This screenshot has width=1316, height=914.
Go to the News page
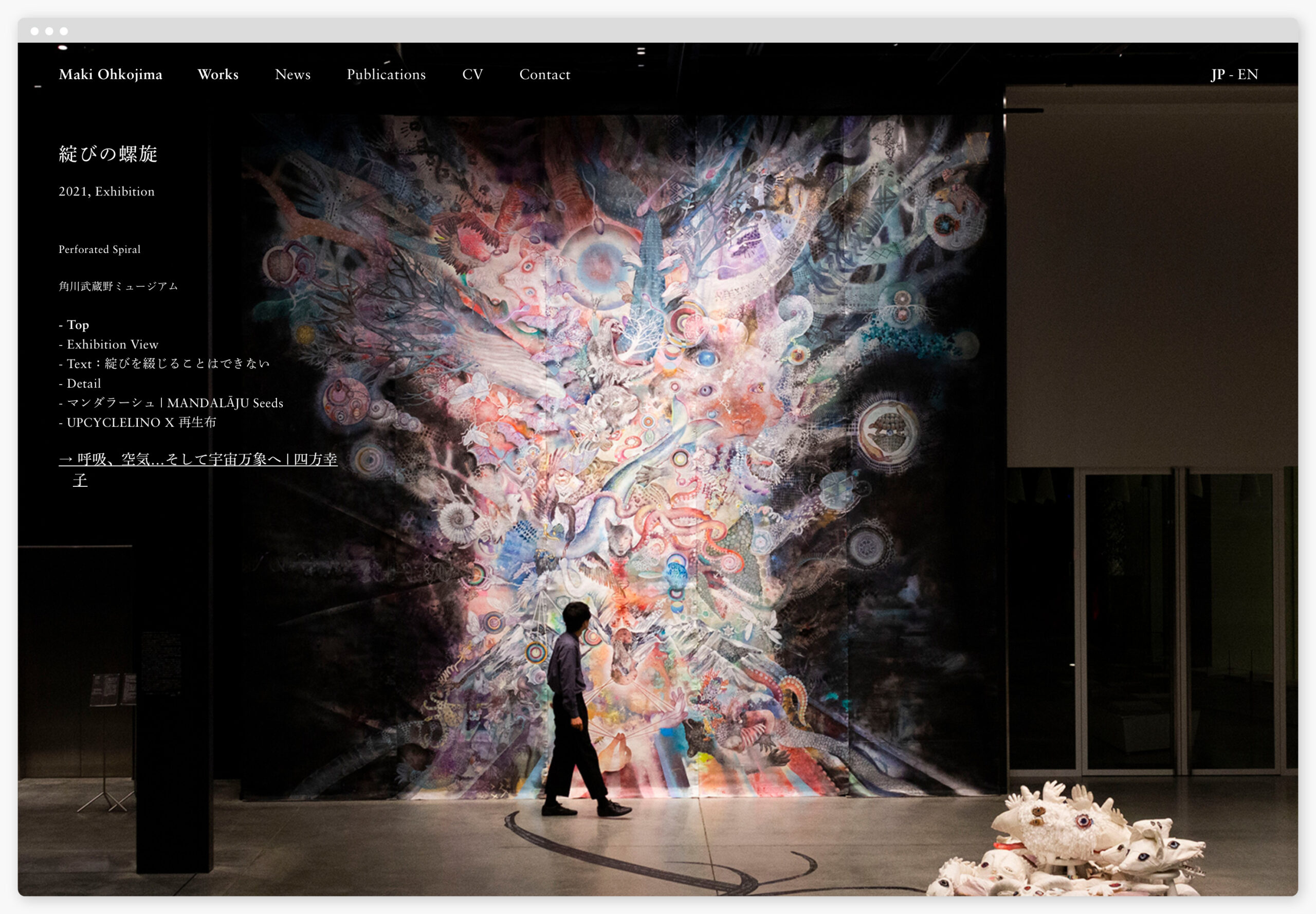pyautogui.click(x=293, y=75)
